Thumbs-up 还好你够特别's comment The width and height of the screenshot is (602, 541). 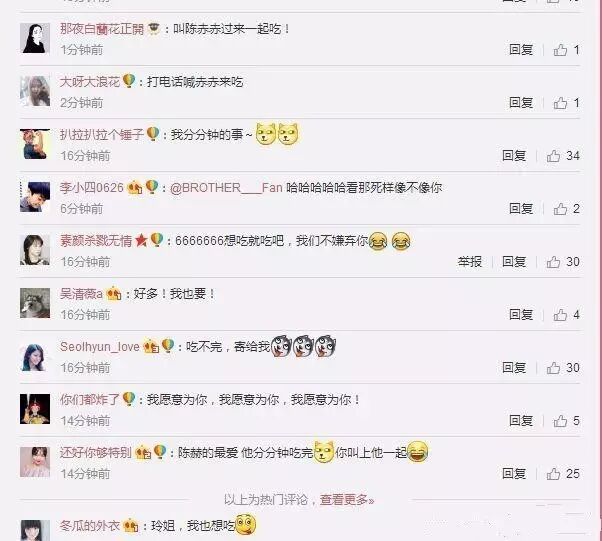pyautogui.click(x=553, y=474)
